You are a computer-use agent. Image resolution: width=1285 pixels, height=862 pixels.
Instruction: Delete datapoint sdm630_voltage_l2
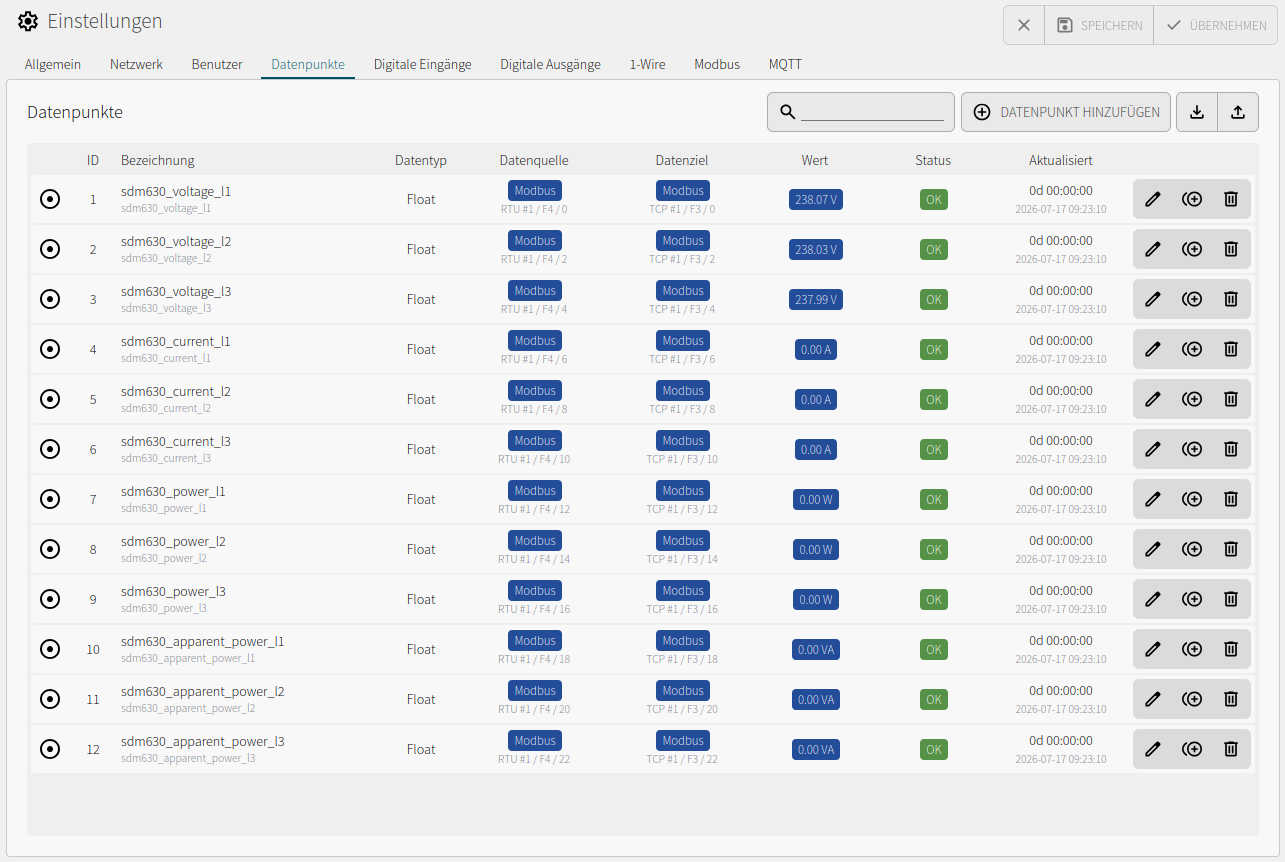click(x=1231, y=249)
